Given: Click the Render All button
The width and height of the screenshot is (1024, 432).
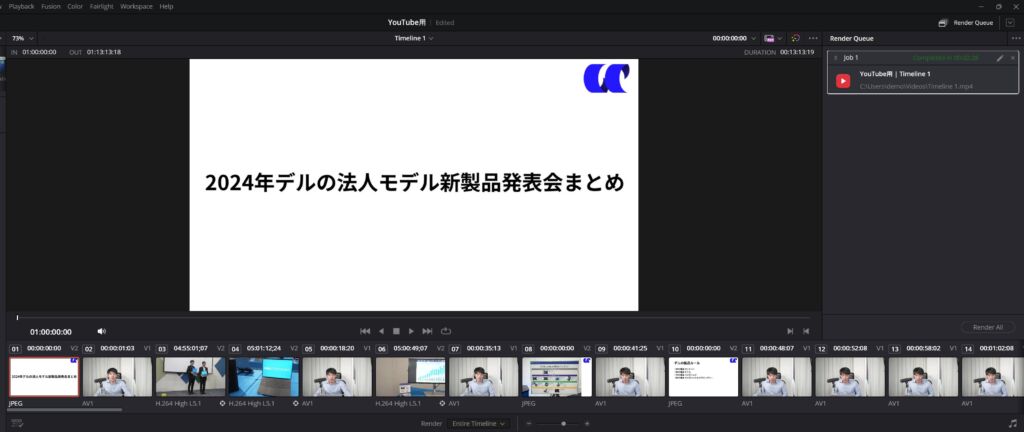Looking at the screenshot, I should point(987,327).
